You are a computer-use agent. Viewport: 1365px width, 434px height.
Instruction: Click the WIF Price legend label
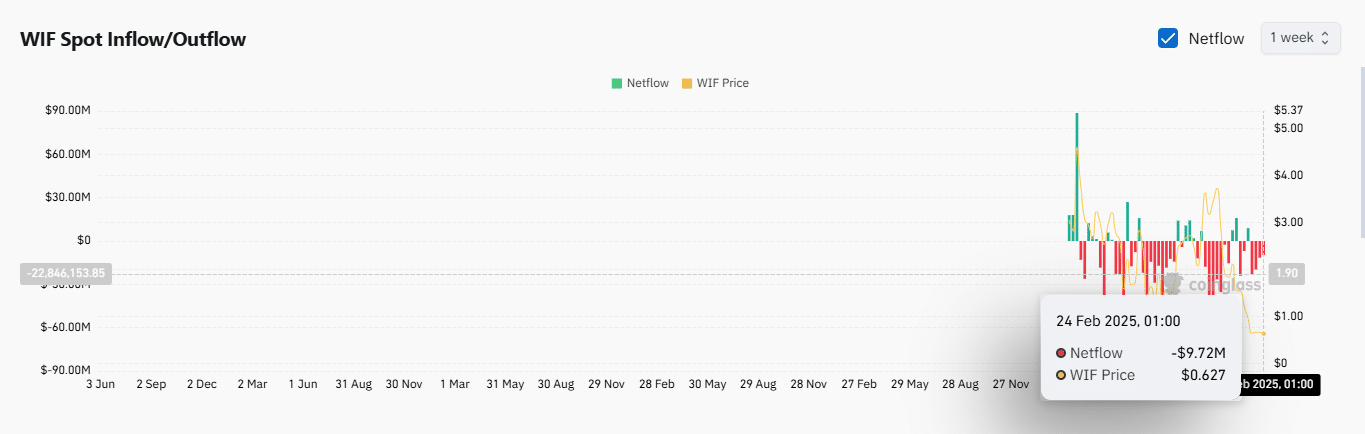[722, 83]
